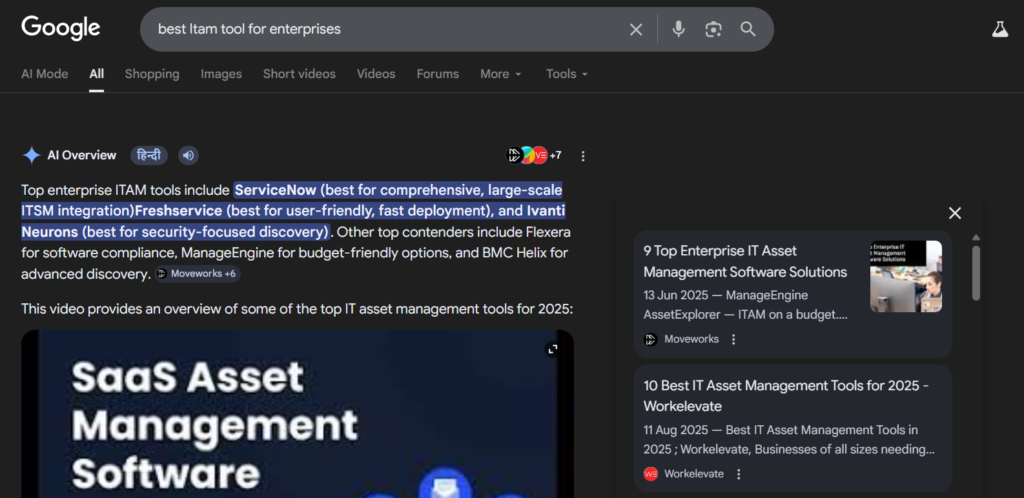
Task: Expand the video to fullscreen
Action: (x=551, y=349)
